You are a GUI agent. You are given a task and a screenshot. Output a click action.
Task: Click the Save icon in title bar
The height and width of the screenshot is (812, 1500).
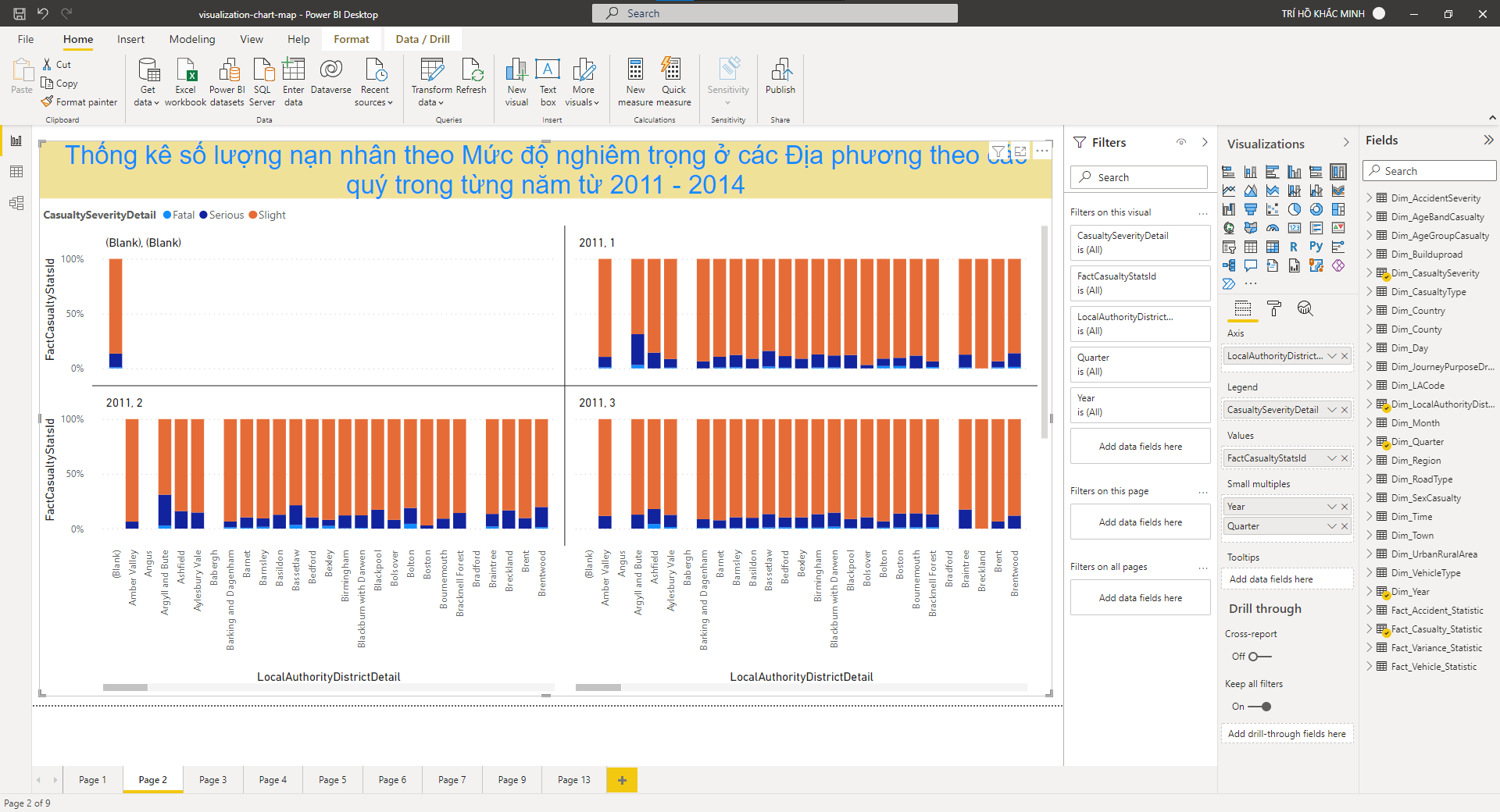tap(20, 13)
